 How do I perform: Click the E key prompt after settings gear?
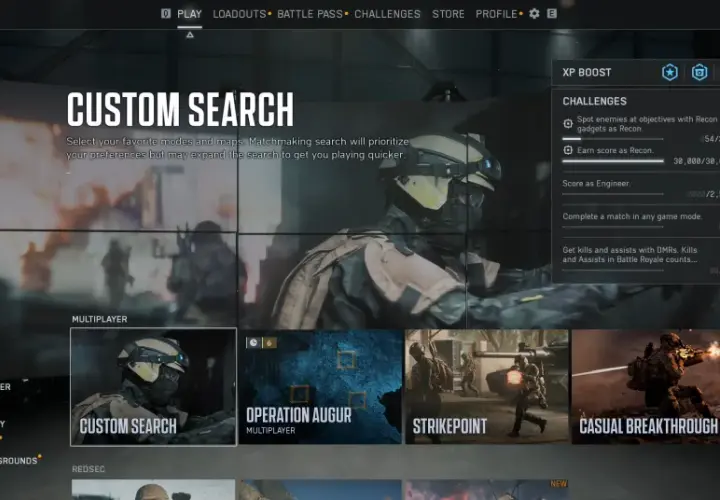point(552,14)
